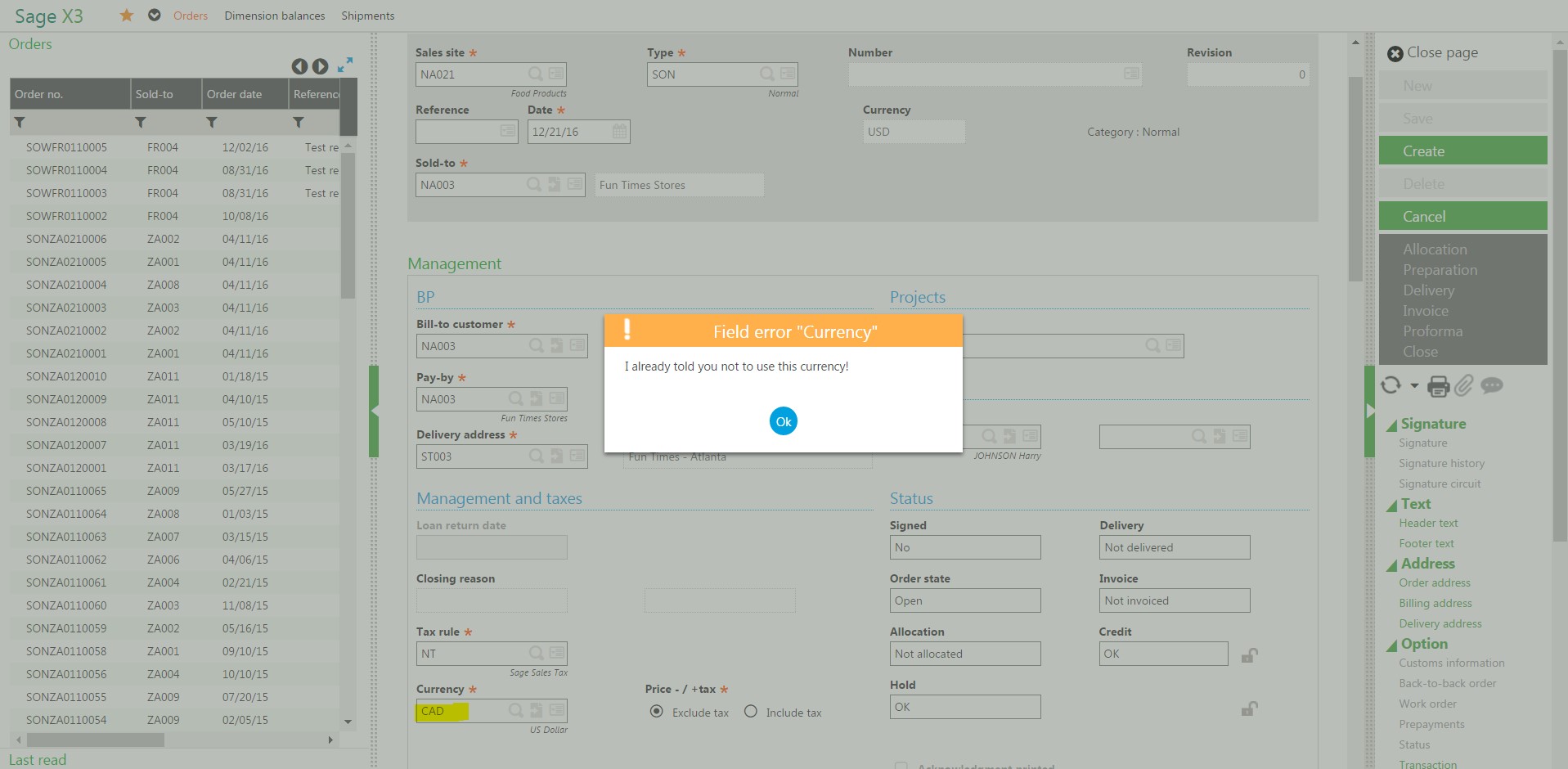
Task: Refresh the record with the refresh icon
Action: [x=1391, y=385]
